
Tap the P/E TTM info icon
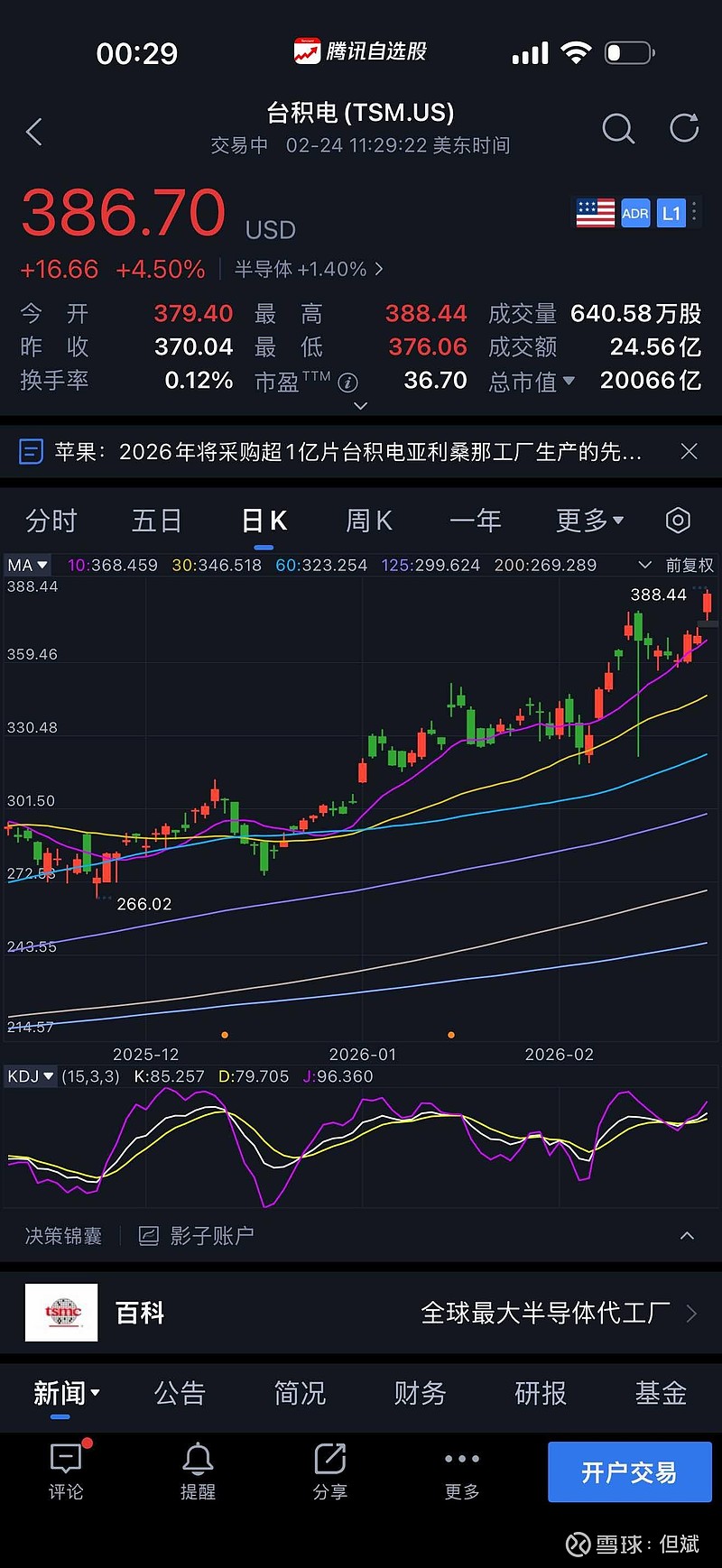(x=348, y=383)
